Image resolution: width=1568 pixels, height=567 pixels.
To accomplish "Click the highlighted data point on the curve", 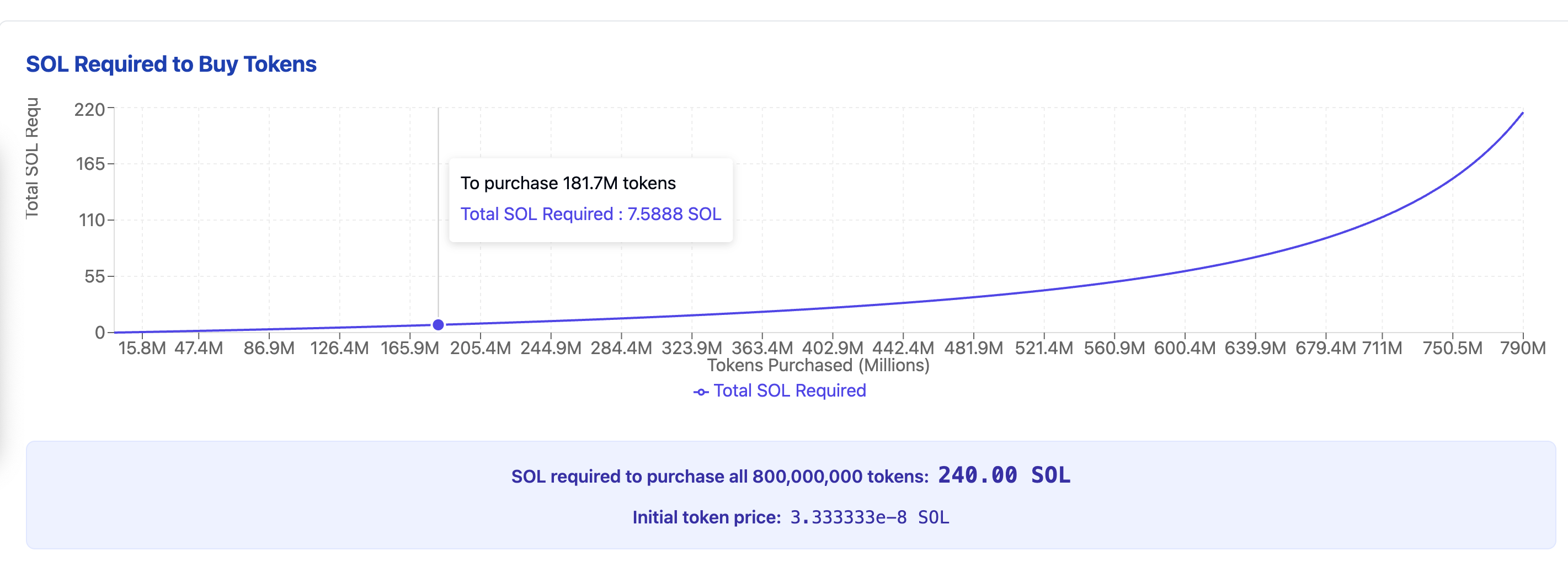I will [x=438, y=324].
